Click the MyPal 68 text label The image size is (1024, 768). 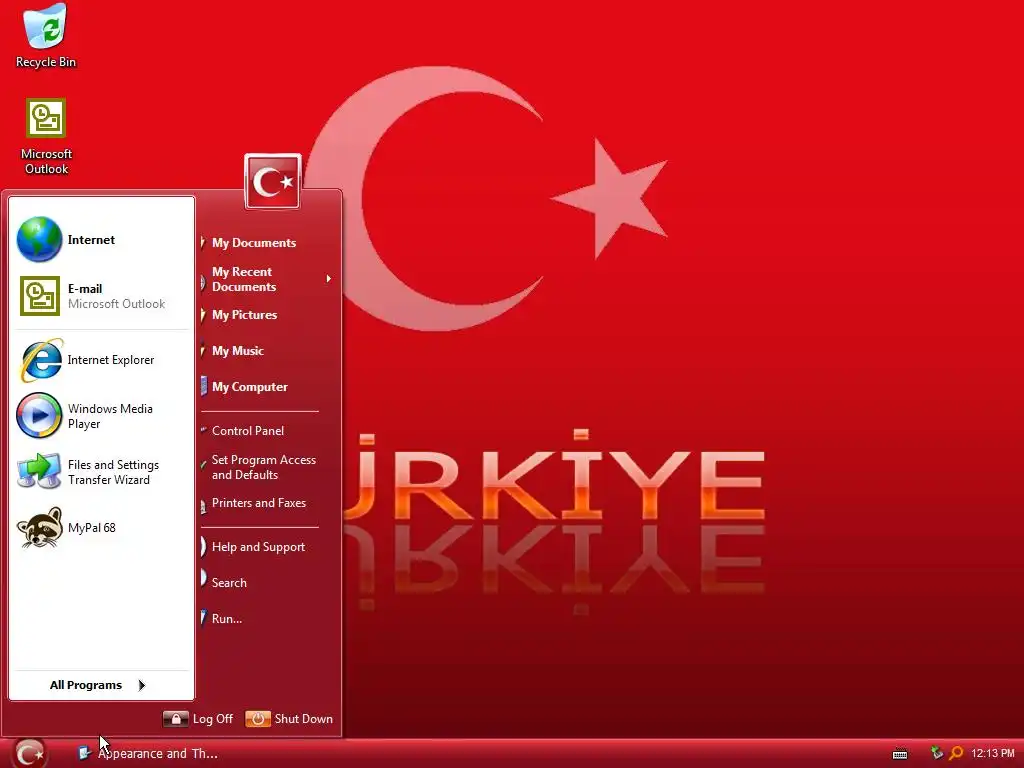tap(92, 528)
